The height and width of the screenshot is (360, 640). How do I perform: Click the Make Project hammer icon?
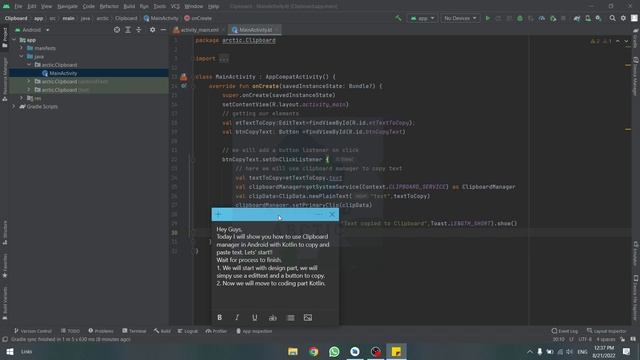click(x=398, y=18)
